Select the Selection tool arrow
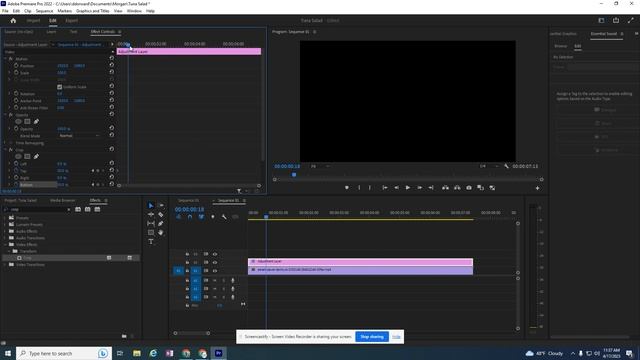 [x=151, y=205]
